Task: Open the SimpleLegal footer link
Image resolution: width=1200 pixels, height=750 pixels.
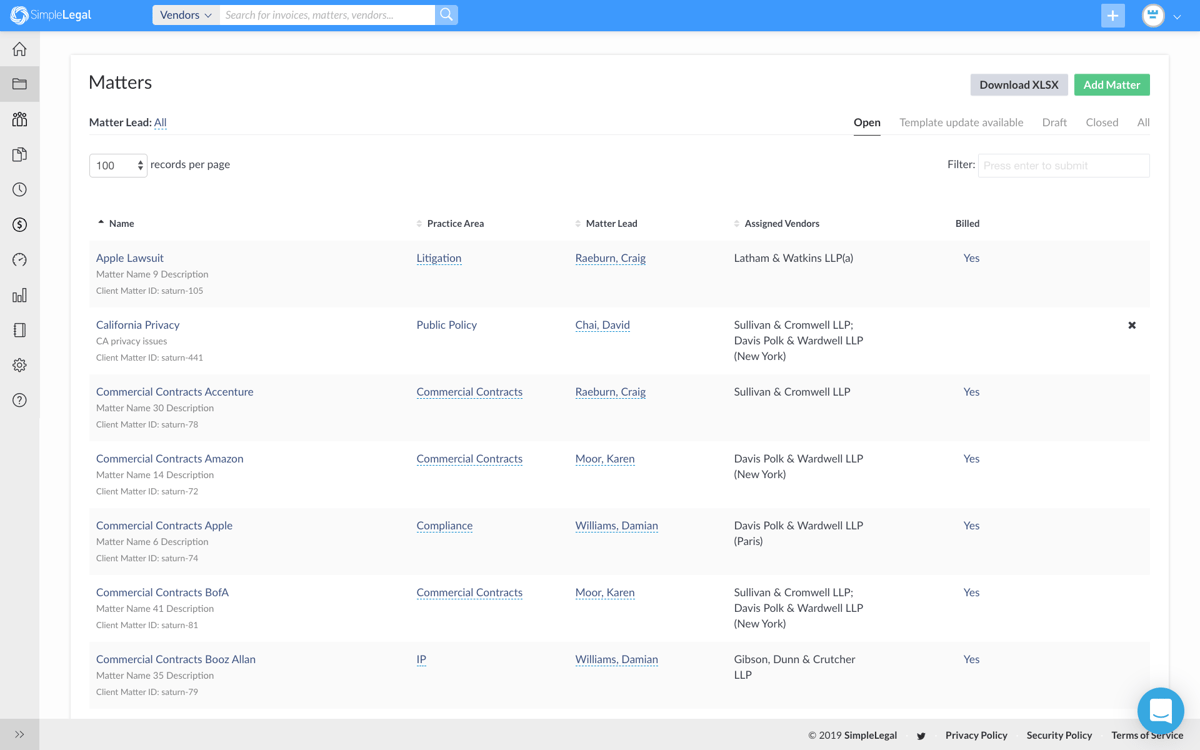Action: point(870,736)
